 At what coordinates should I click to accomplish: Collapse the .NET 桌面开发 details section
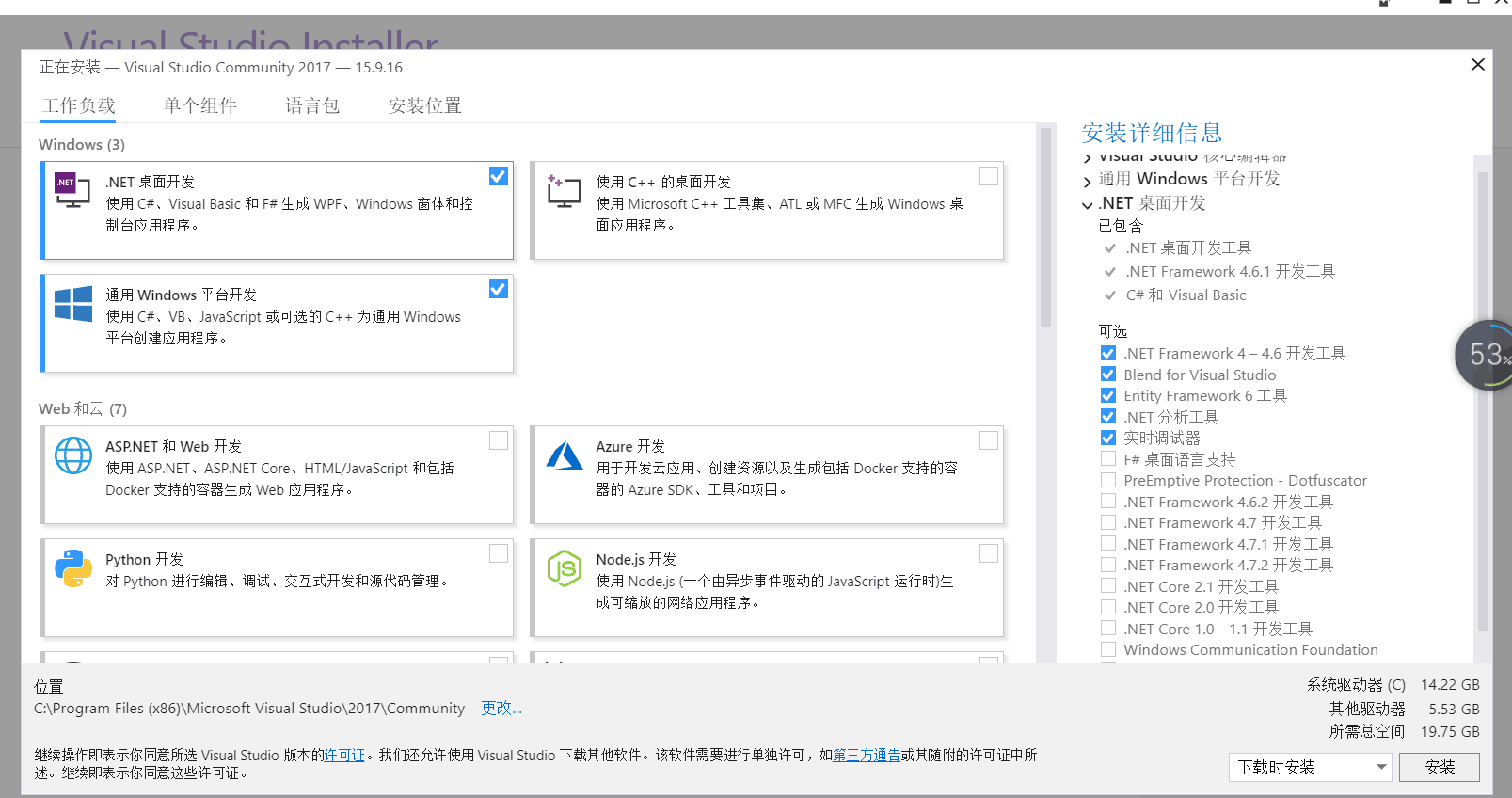[1088, 204]
